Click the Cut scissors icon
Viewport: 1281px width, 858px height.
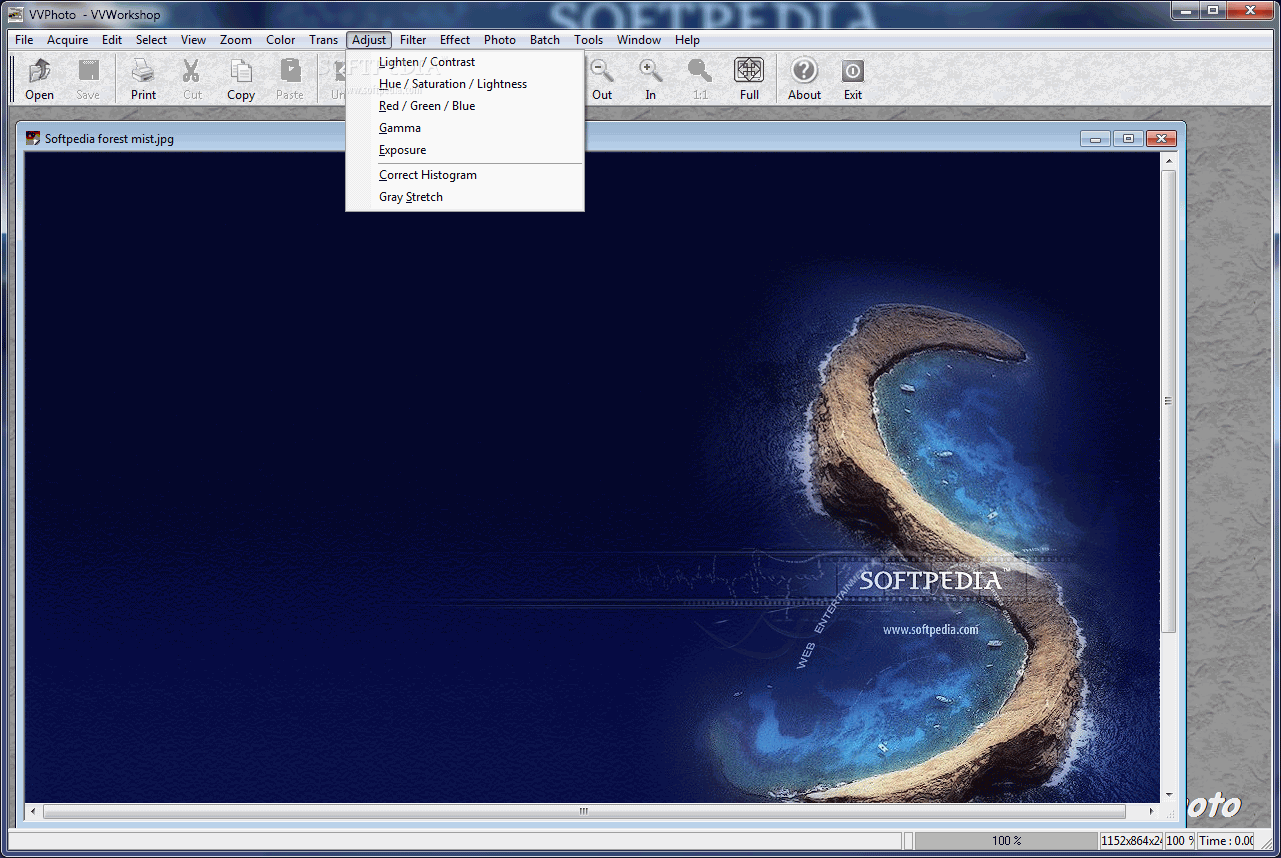pos(192,79)
